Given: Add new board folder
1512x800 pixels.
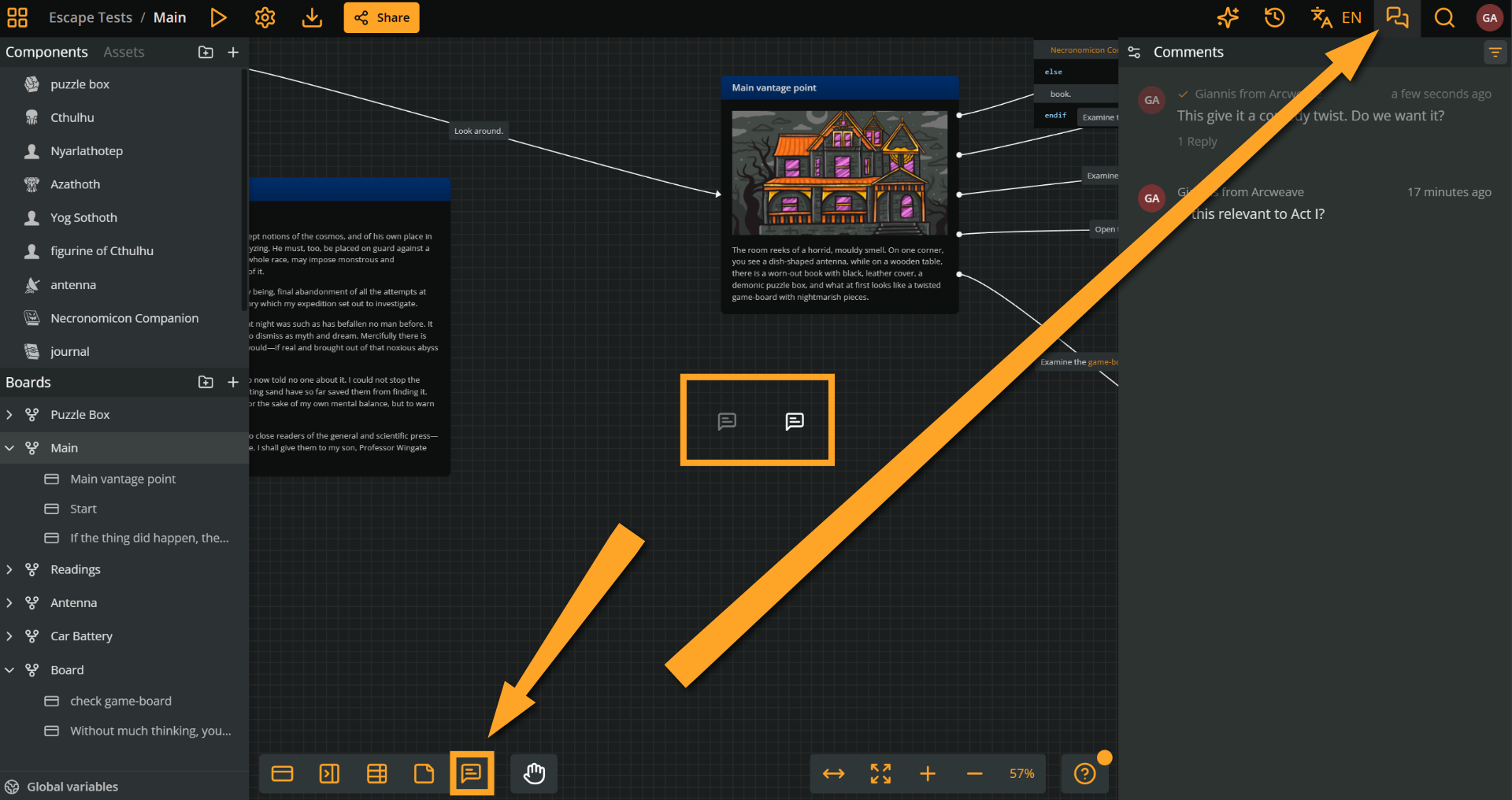Looking at the screenshot, I should [206, 382].
